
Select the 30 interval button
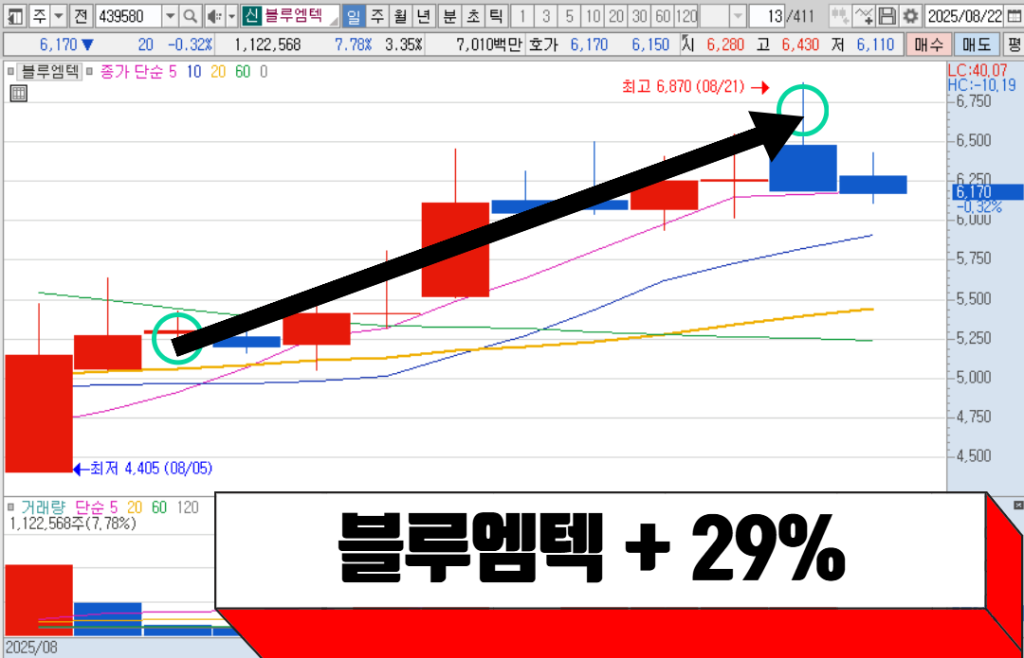coord(639,15)
